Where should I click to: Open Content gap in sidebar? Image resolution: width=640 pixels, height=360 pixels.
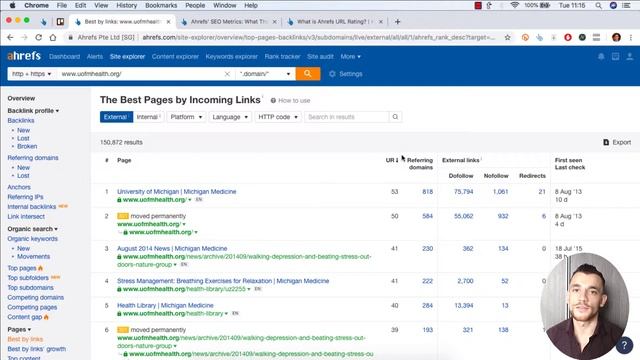[24, 317]
